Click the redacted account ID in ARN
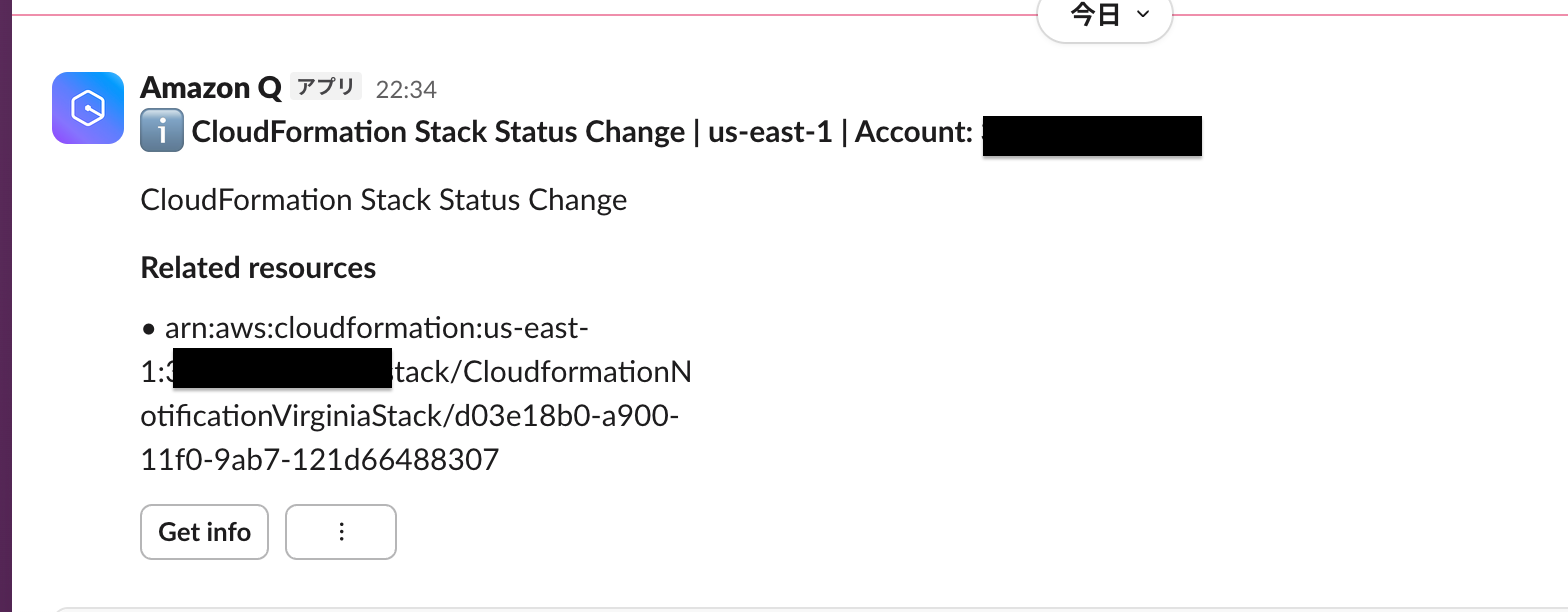Image resolution: width=1568 pixels, height=612 pixels. [282, 369]
